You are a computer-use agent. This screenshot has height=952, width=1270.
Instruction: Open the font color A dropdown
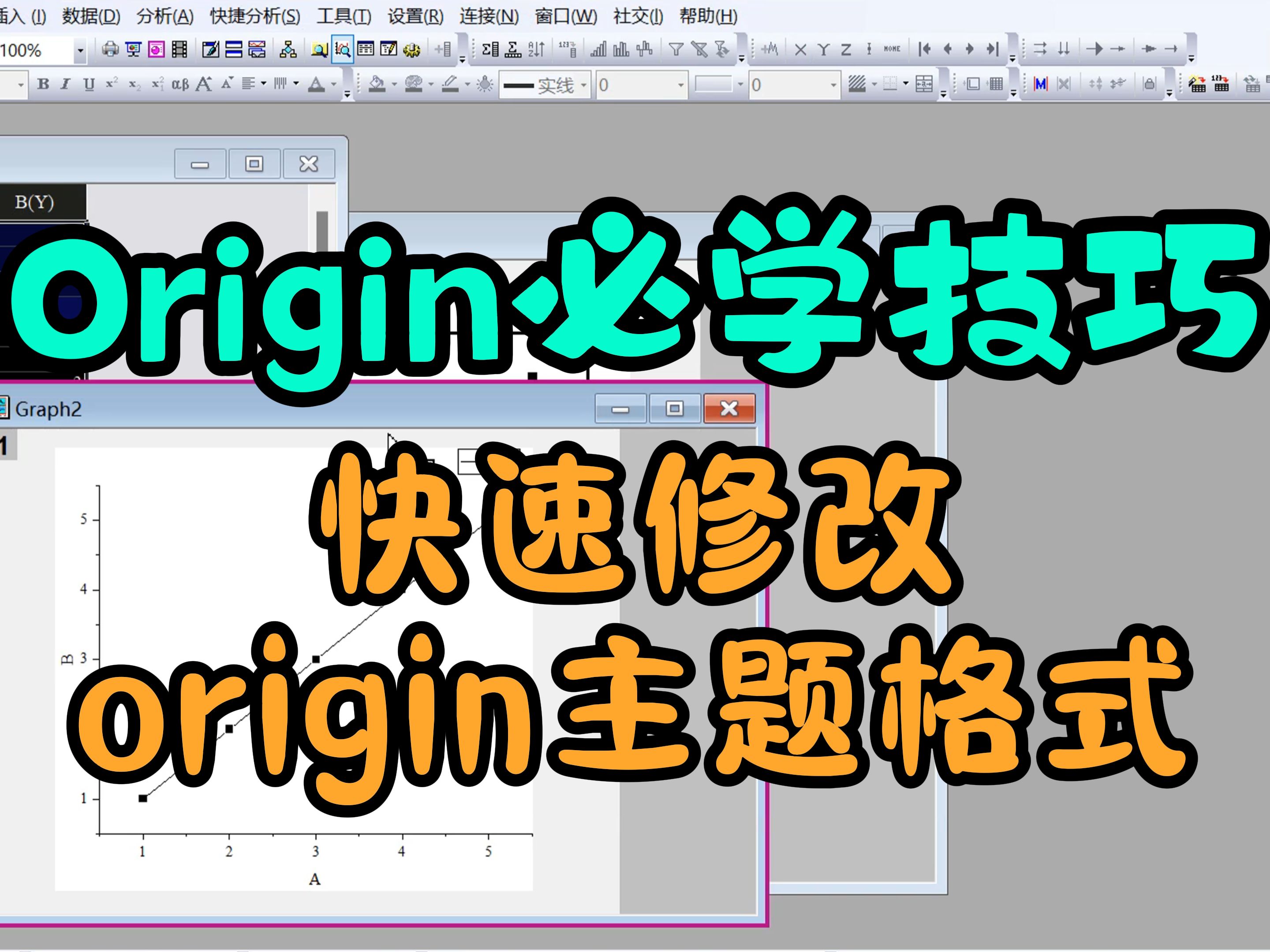(333, 84)
